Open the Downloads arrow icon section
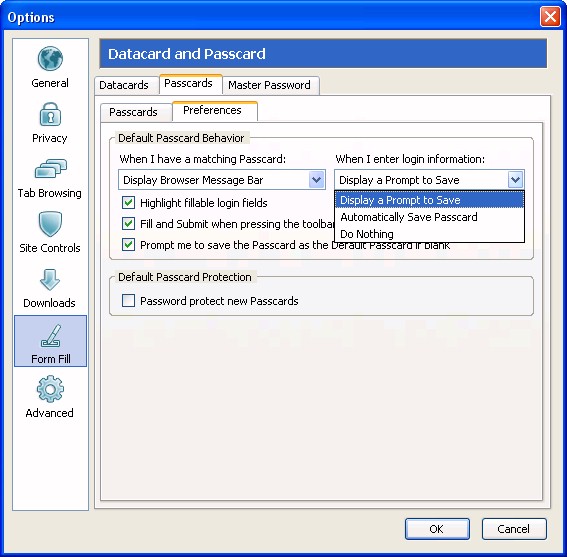Image resolution: width=567 pixels, height=557 pixels. pyautogui.click(x=50, y=279)
